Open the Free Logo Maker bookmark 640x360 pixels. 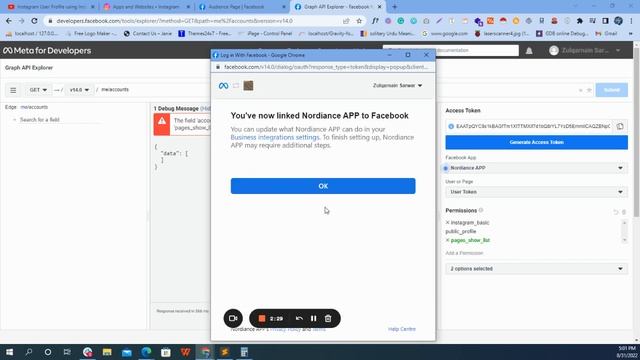pyautogui.click(x=91, y=33)
